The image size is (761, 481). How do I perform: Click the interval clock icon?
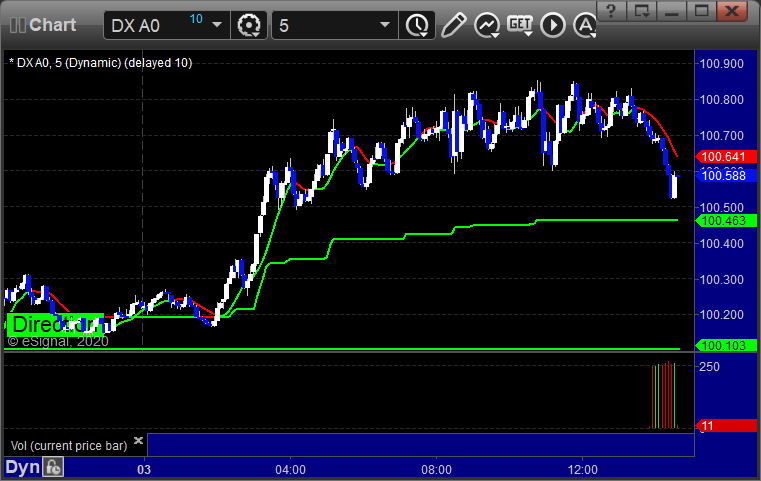click(415, 25)
